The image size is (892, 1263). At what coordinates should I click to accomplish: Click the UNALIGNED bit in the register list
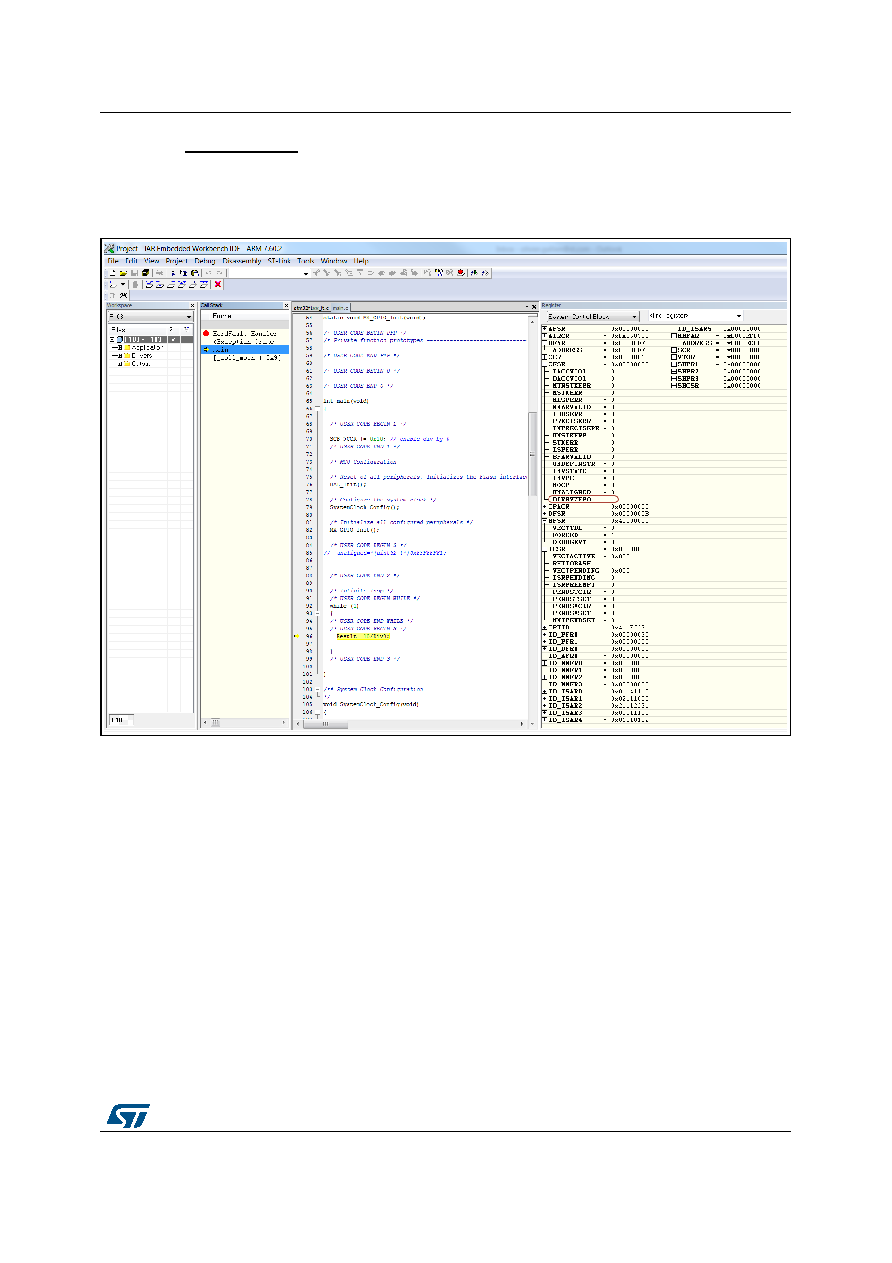(x=573, y=492)
